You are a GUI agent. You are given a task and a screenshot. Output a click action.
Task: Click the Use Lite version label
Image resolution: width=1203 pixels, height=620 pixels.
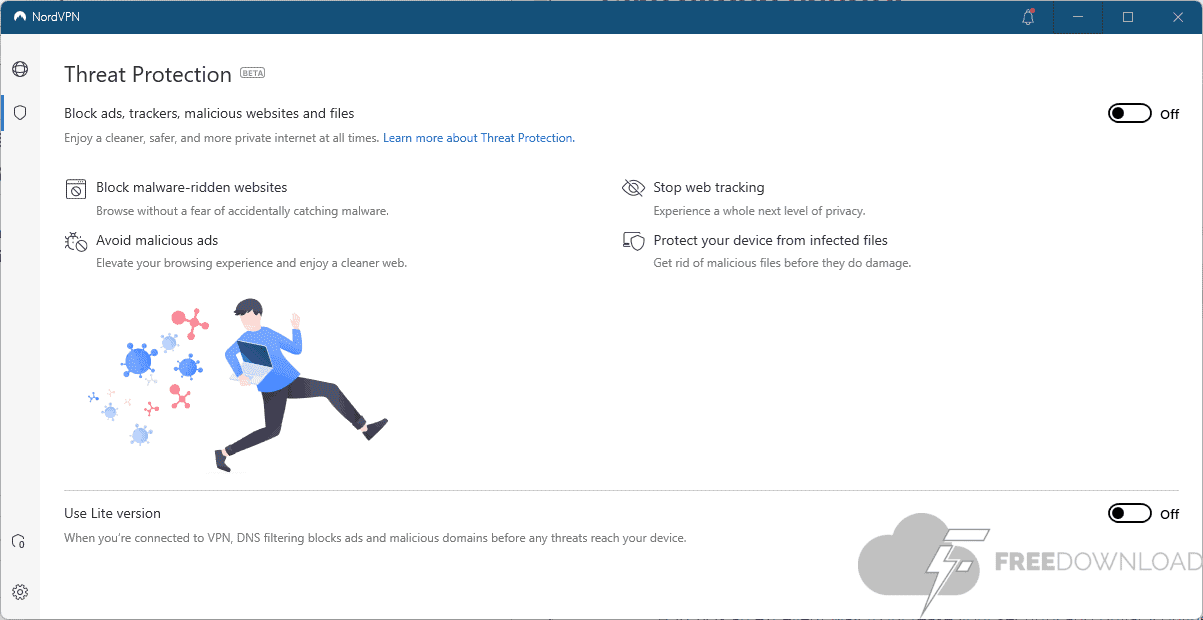coord(112,513)
